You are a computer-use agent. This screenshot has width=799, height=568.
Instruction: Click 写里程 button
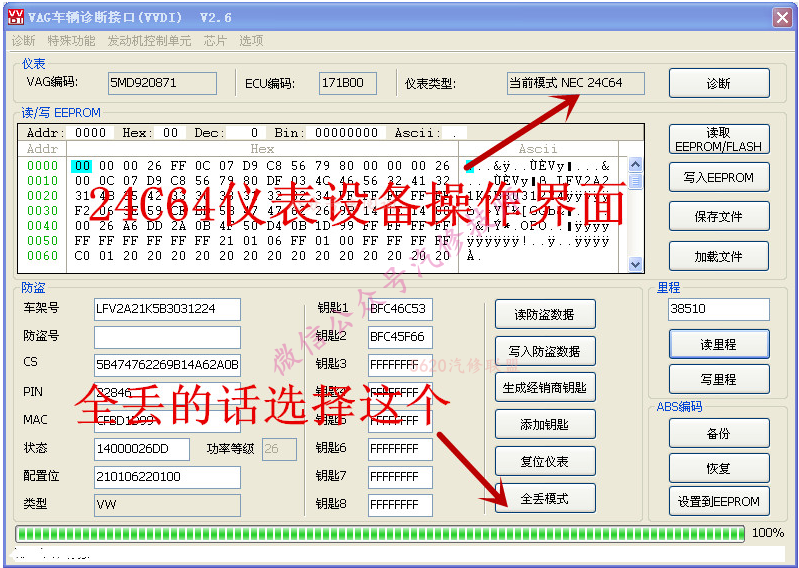[x=718, y=379]
